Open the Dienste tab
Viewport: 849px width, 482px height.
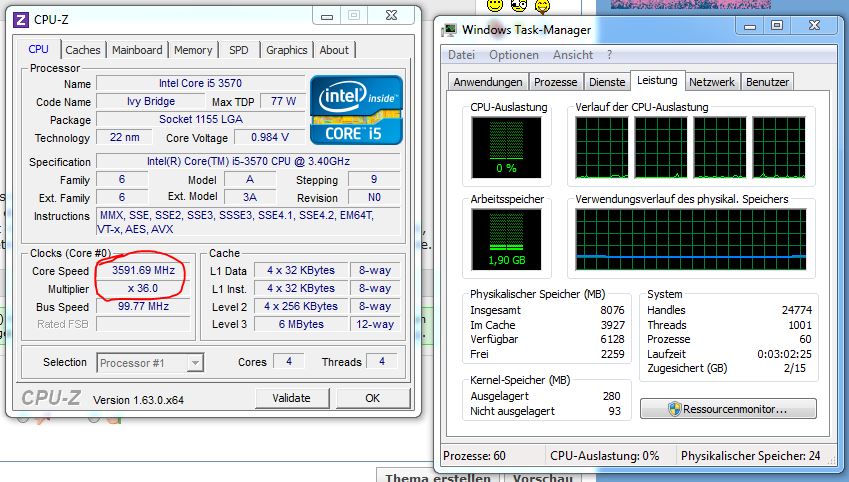(x=607, y=82)
